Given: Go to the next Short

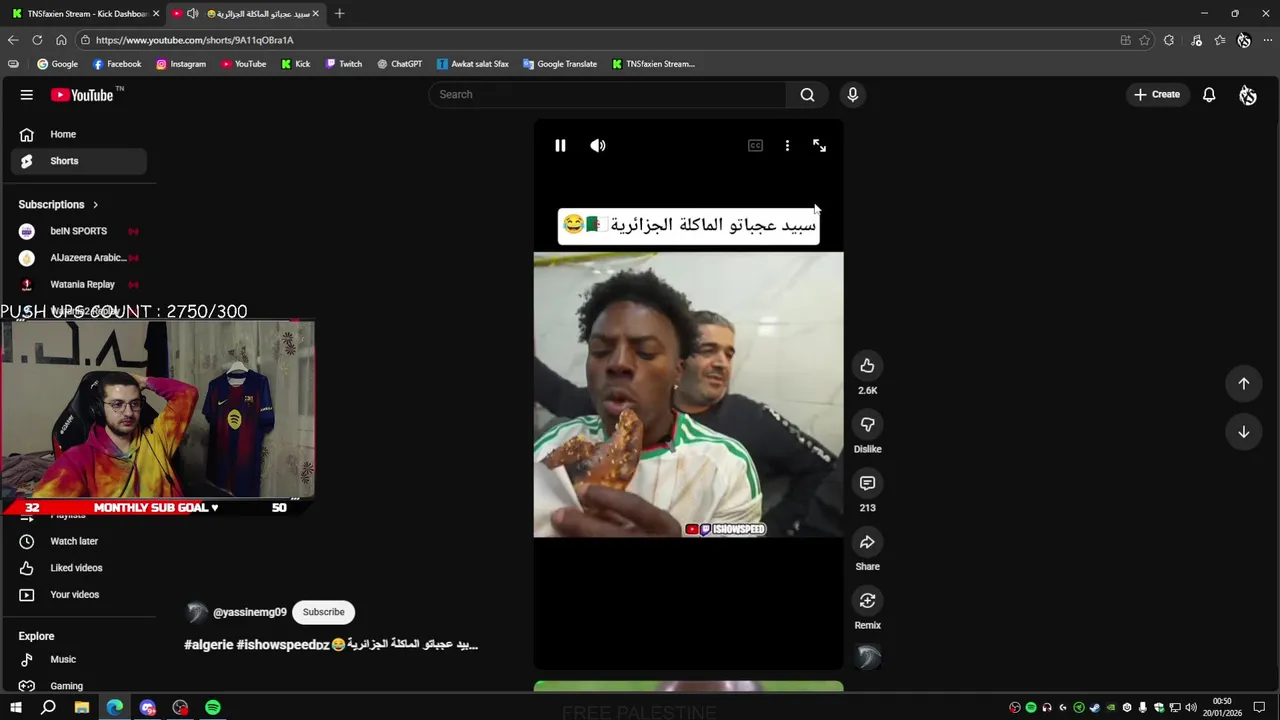Looking at the screenshot, I should tap(1244, 432).
